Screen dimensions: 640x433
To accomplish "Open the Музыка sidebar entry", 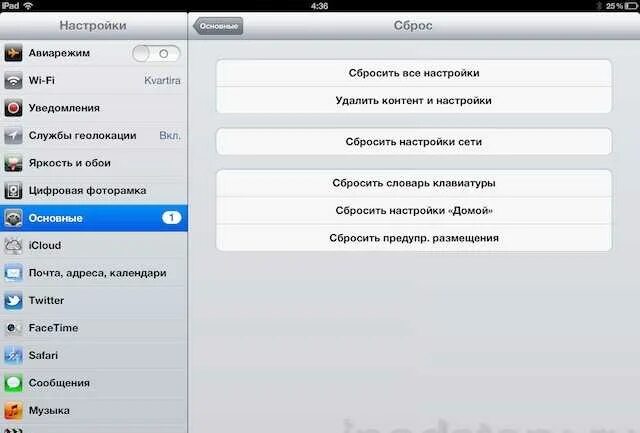I will pyautogui.click(x=93, y=411).
